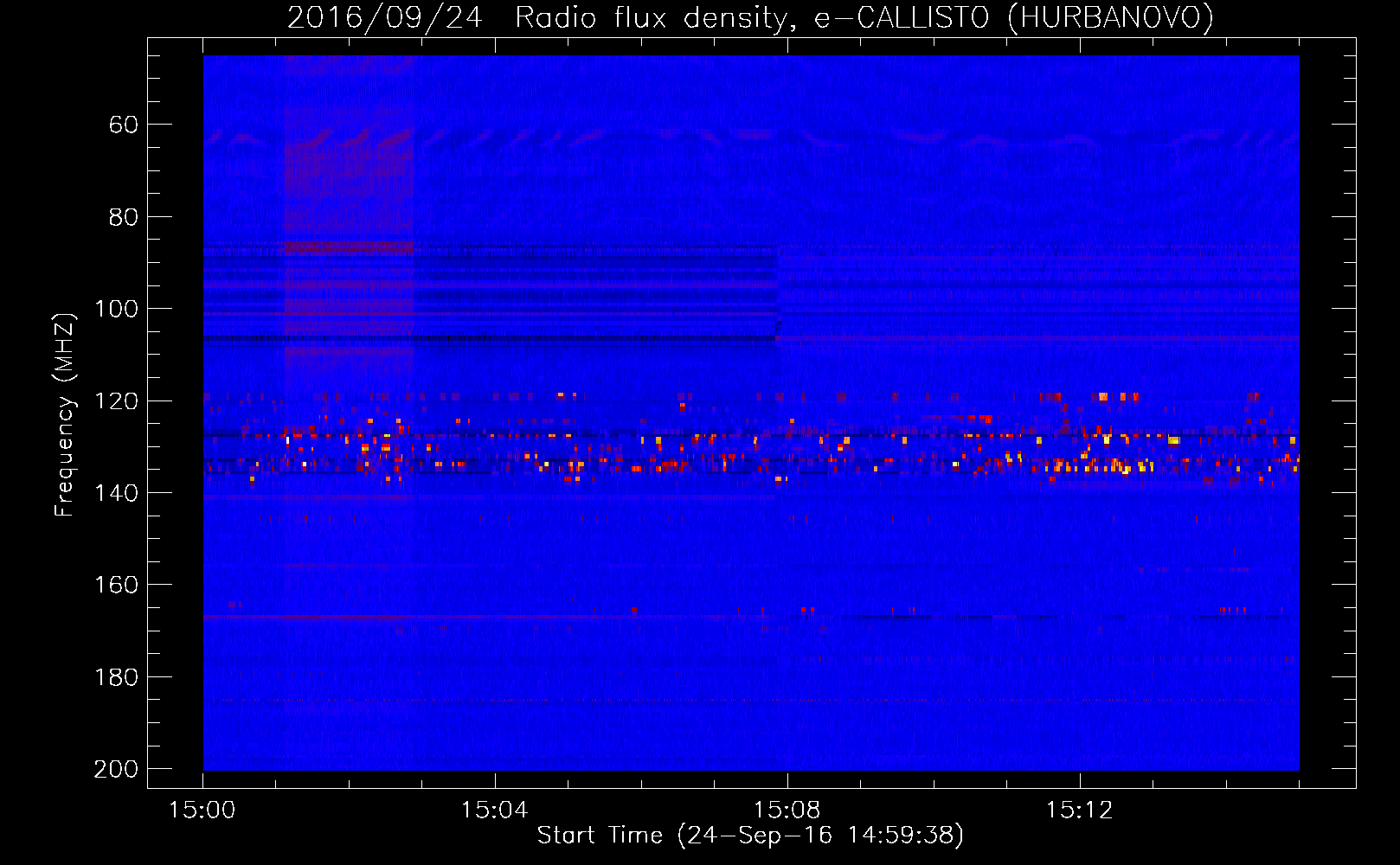The width and height of the screenshot is (1400, 865).
Task: Select the '15:08' time tick label
Action: click(787, 811)
